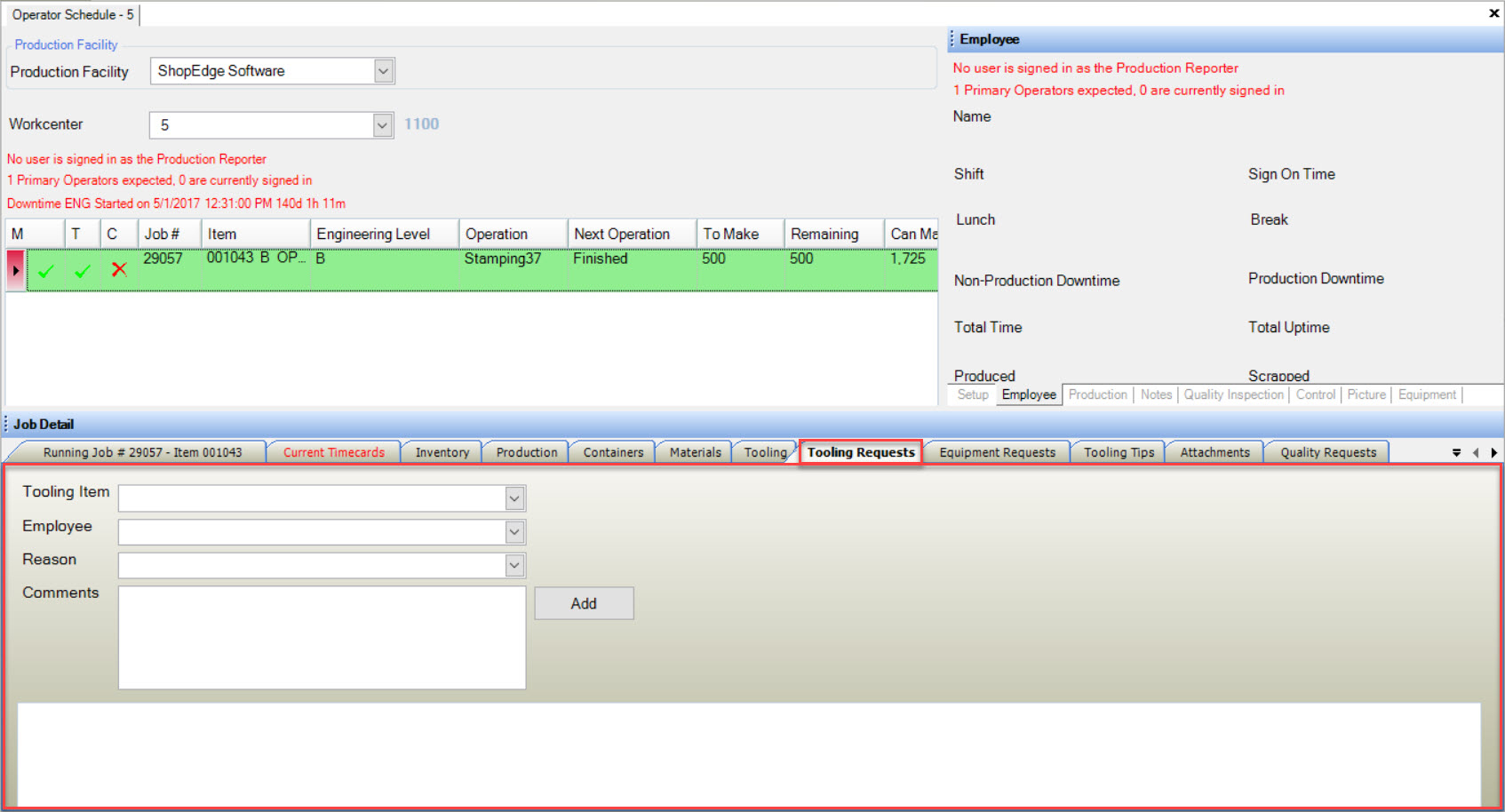
Task: Open the Attachments tab
Action: point(1214,452)
